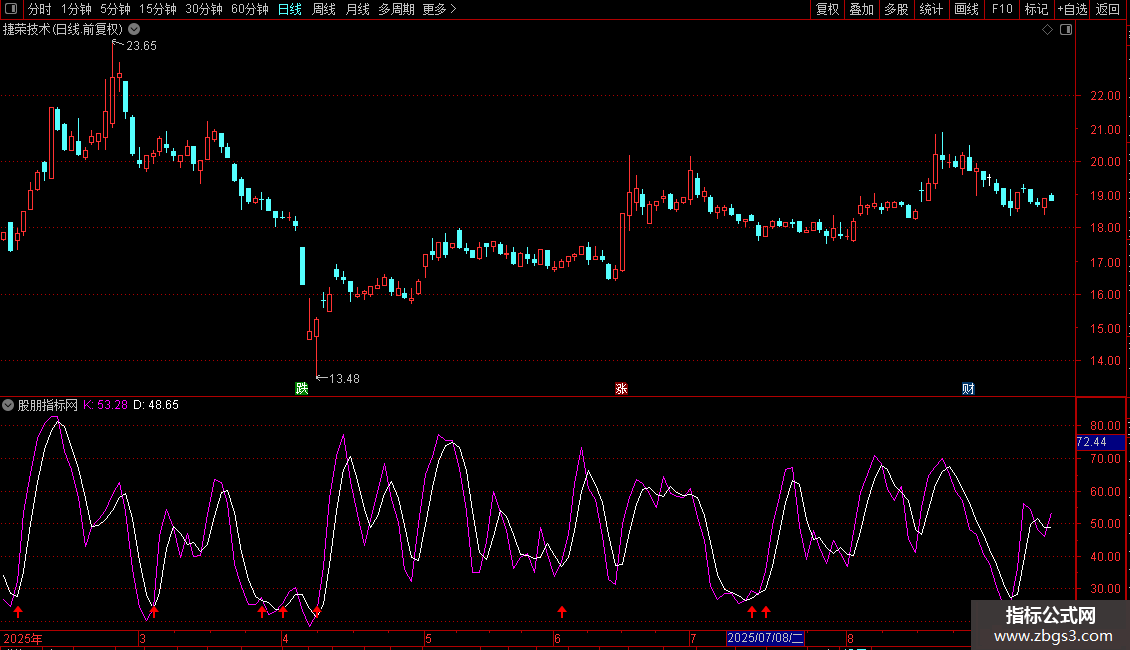Click the 叠加 overlay button
Image resolution: width=1130 pixels, height=650 pixels.
tap(861, 9)
